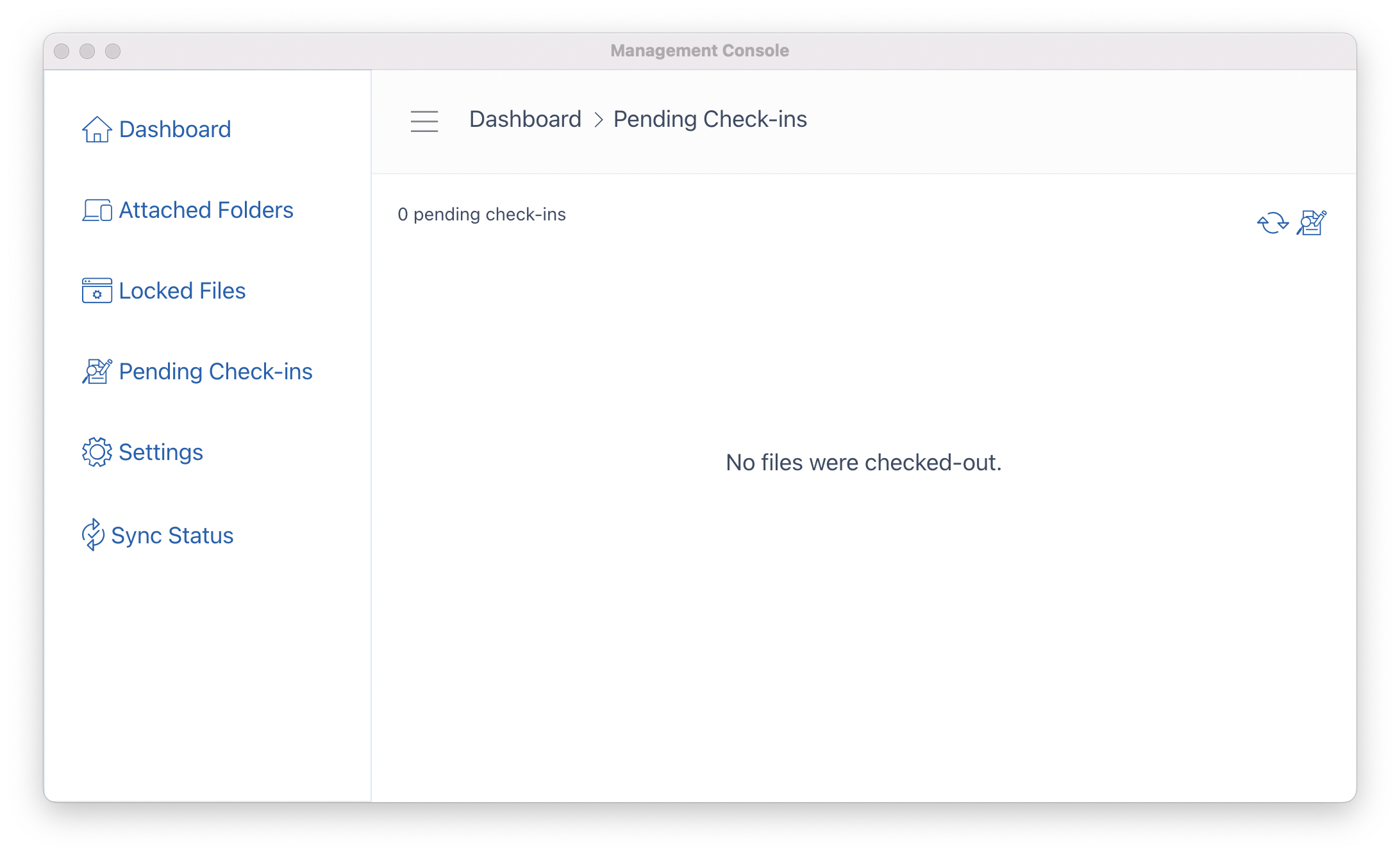Image resolution: width=1400 pixels, height=856 pixels.
Task: Go to Locked Files page
Action: coord(182,291)
